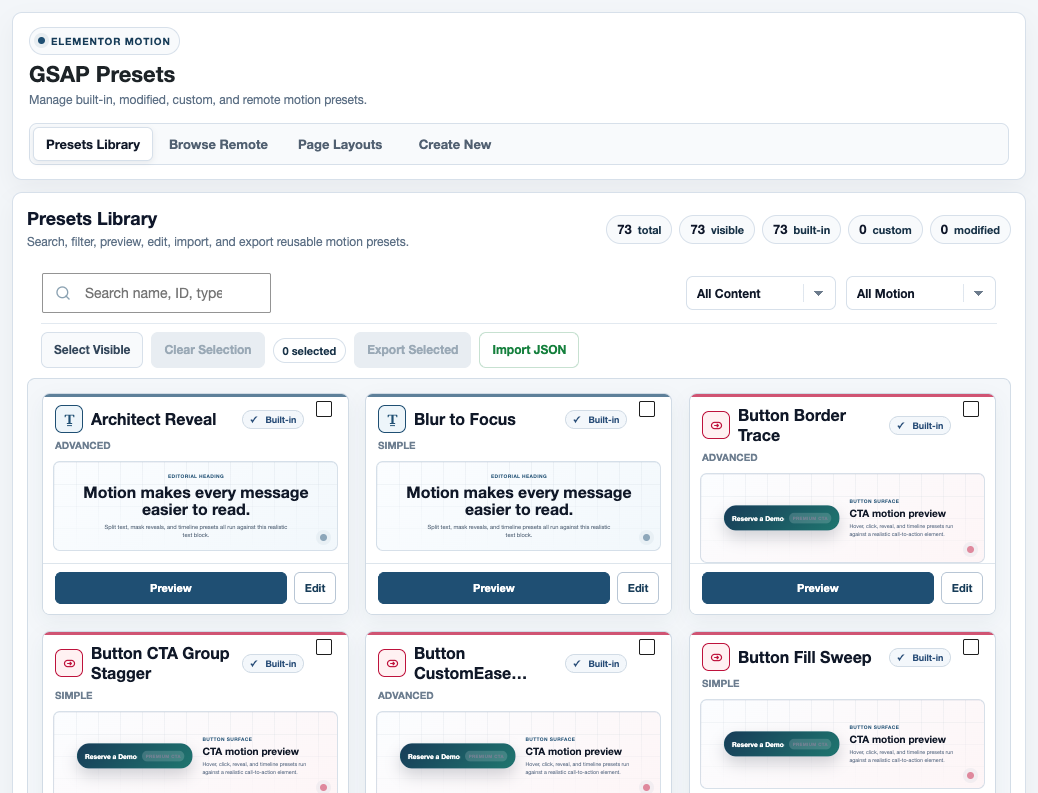Click the magnifier icon in search box

click(63, 293)
